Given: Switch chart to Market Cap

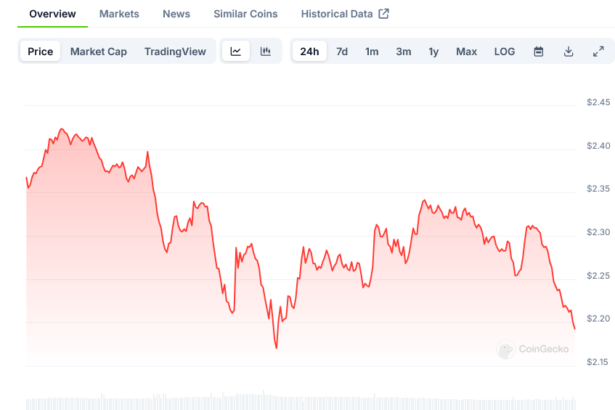Looking at the screenshot, I should (x=98, y=52).
